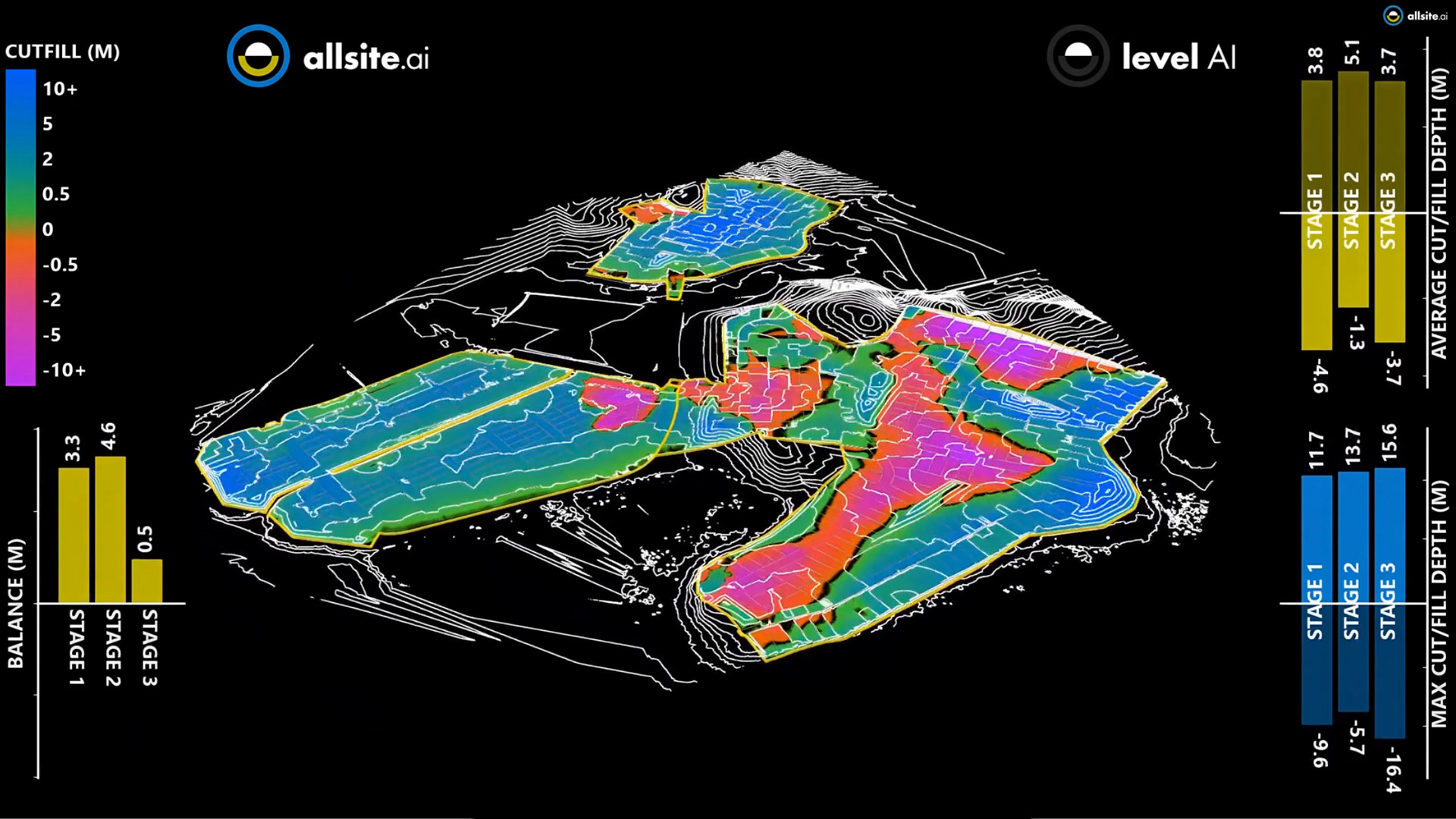Screen dimensions: 1456x819
Task: Click the allsite.ai brand text
Action: click(366, 58)
